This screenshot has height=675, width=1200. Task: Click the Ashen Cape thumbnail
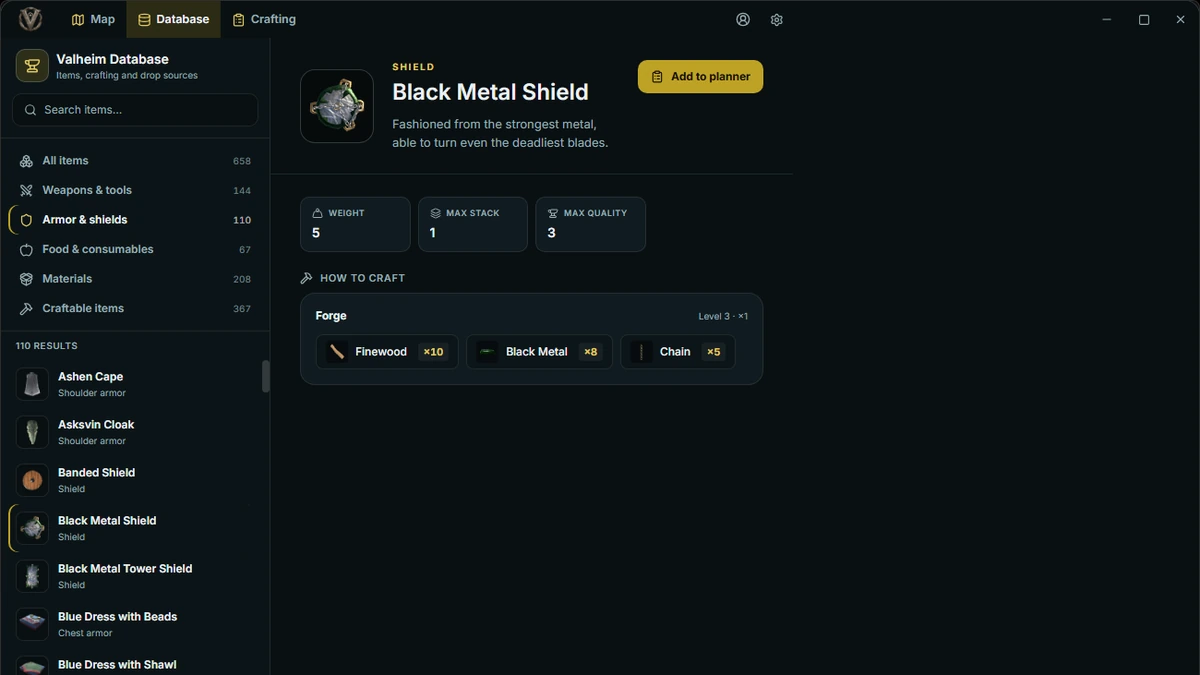[x=32, y=384]
